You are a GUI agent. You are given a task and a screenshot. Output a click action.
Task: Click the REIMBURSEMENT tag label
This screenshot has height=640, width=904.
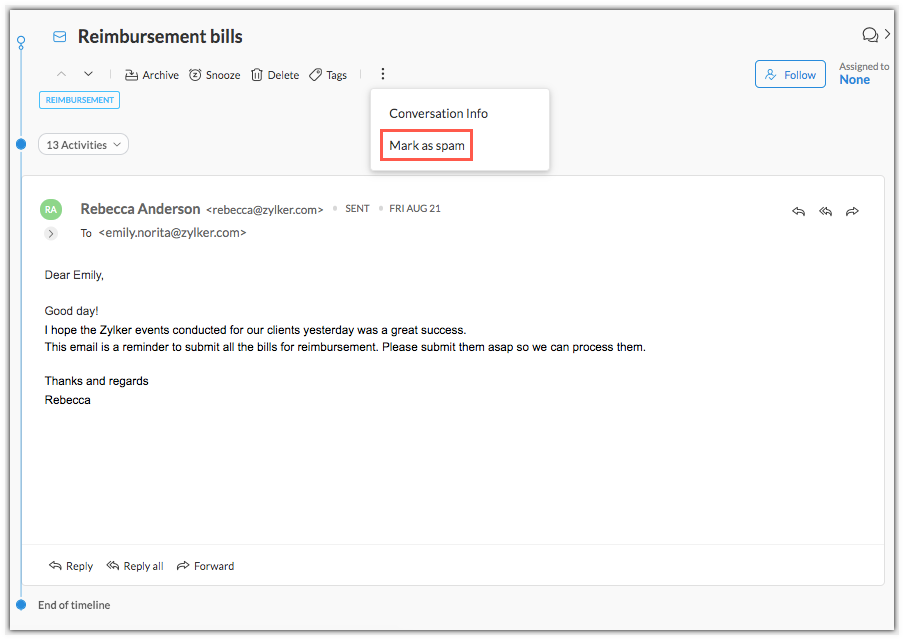pos(79,100)
